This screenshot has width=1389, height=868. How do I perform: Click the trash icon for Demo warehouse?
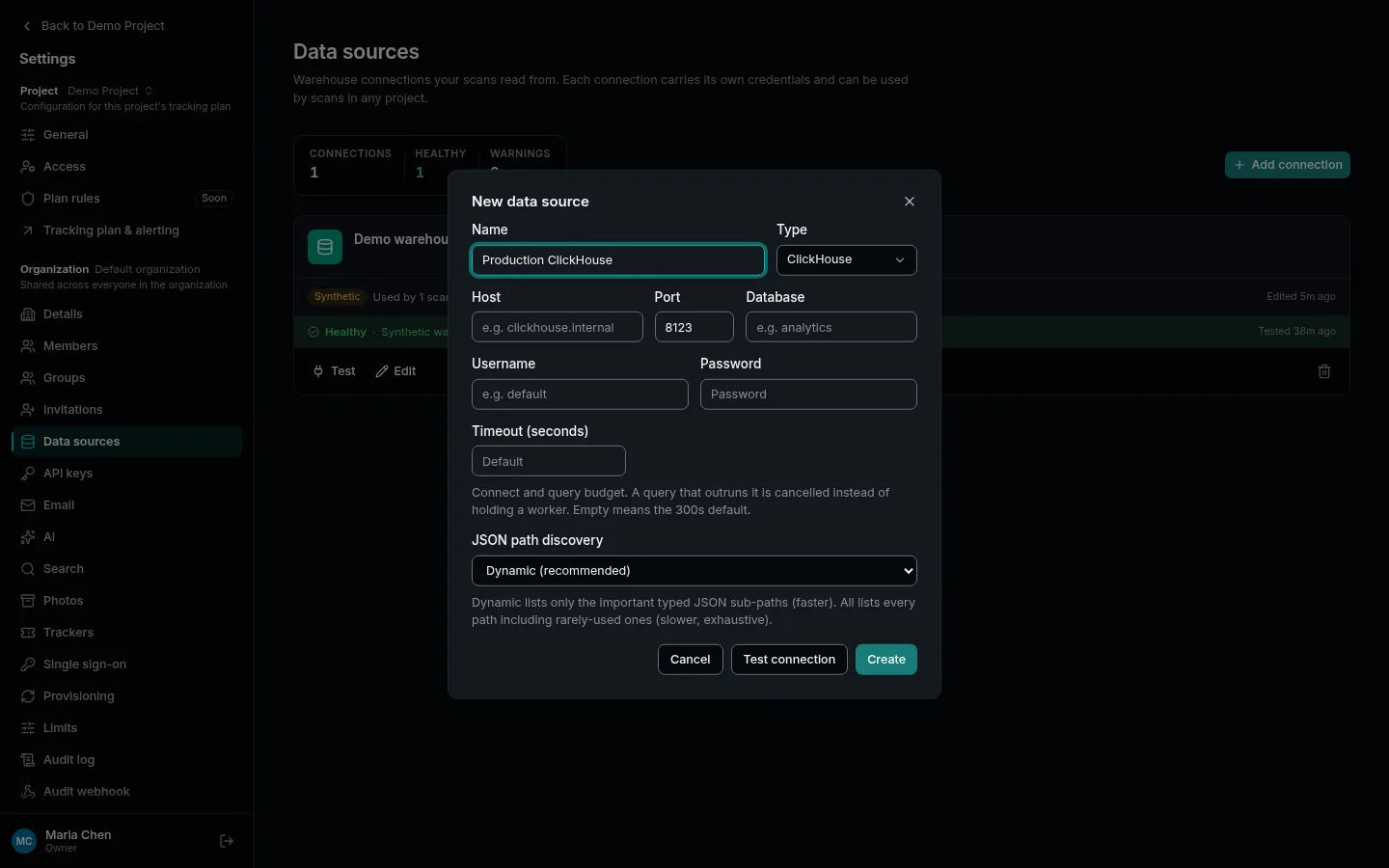click(x=1324, y=371)
